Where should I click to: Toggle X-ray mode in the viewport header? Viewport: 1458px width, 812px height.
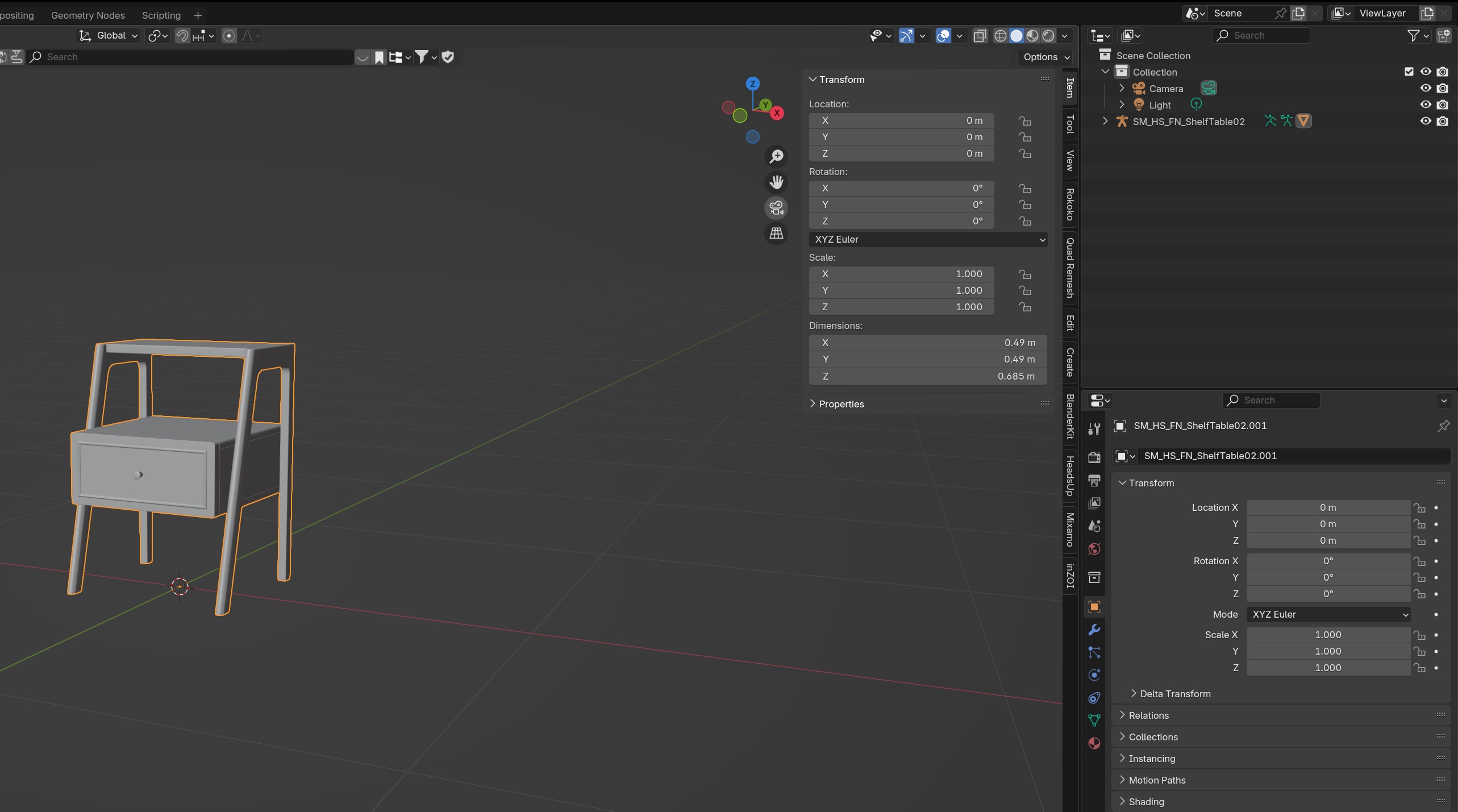980,36
